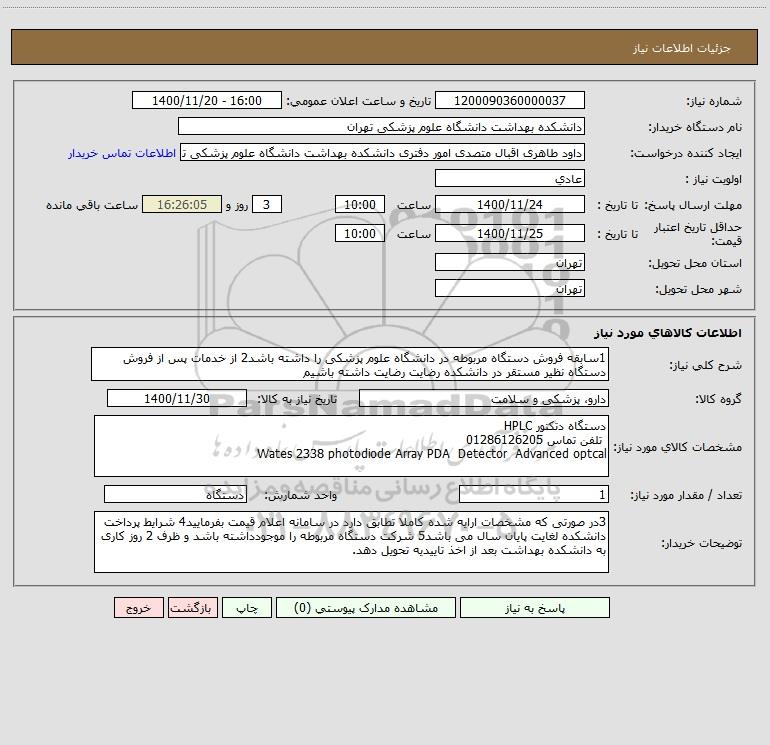Image resolution: width=770 pixels, height=745 pixels.
Task: Select the شماره نیاز field 1200090360000037
Action: tap(510, 100)
